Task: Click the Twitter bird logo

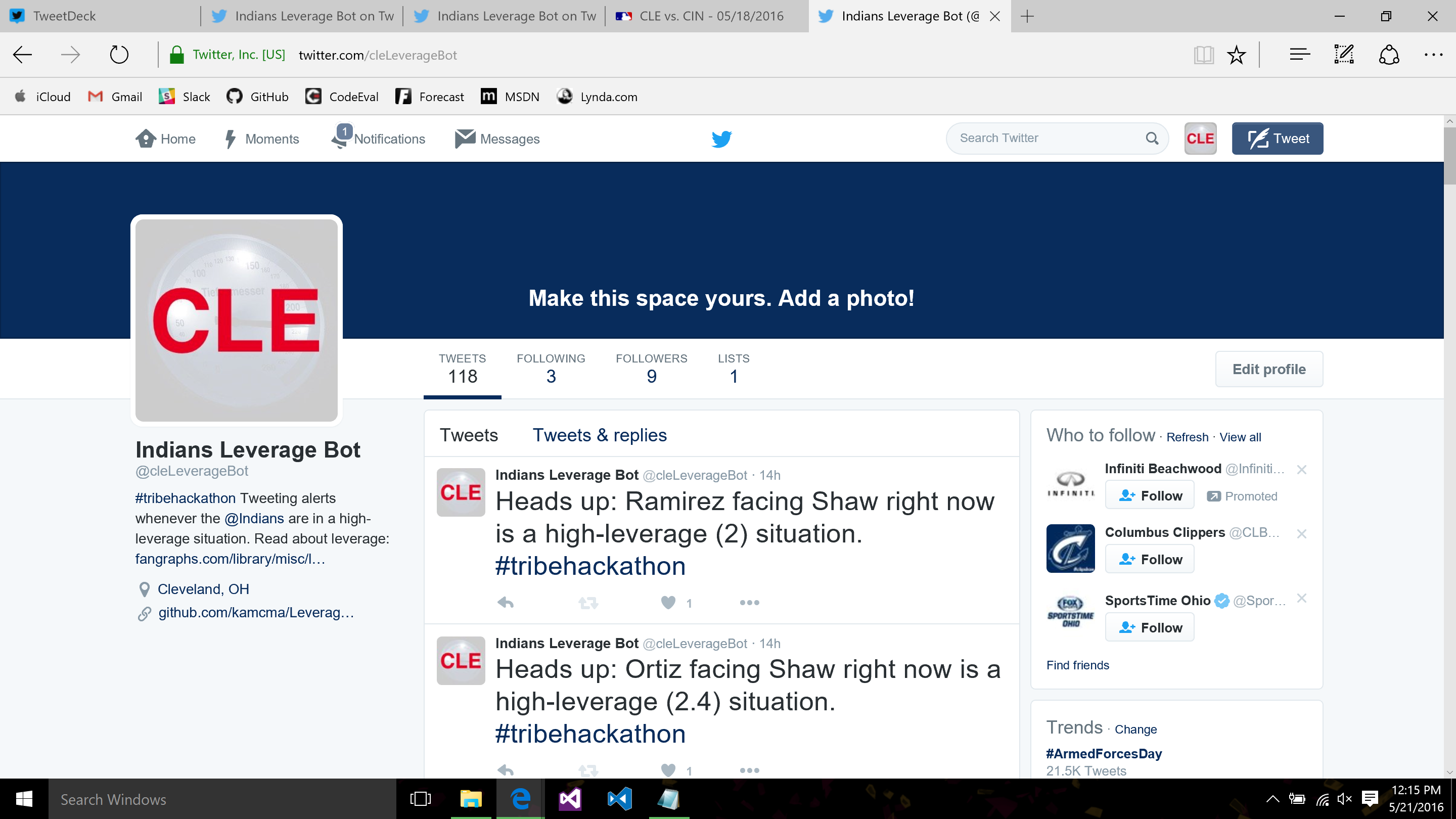Action: coord(721,139)
